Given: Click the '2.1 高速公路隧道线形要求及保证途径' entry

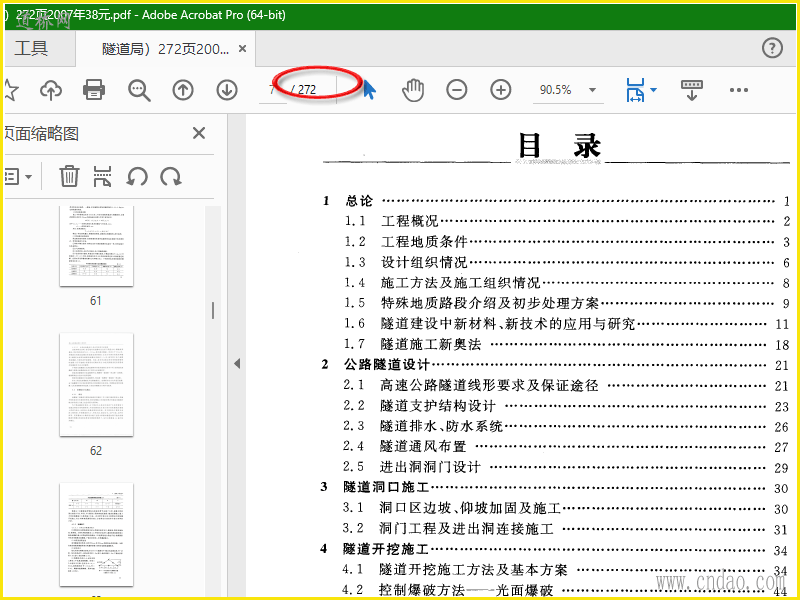Looking at the screenshot, I should click(566, 385).
